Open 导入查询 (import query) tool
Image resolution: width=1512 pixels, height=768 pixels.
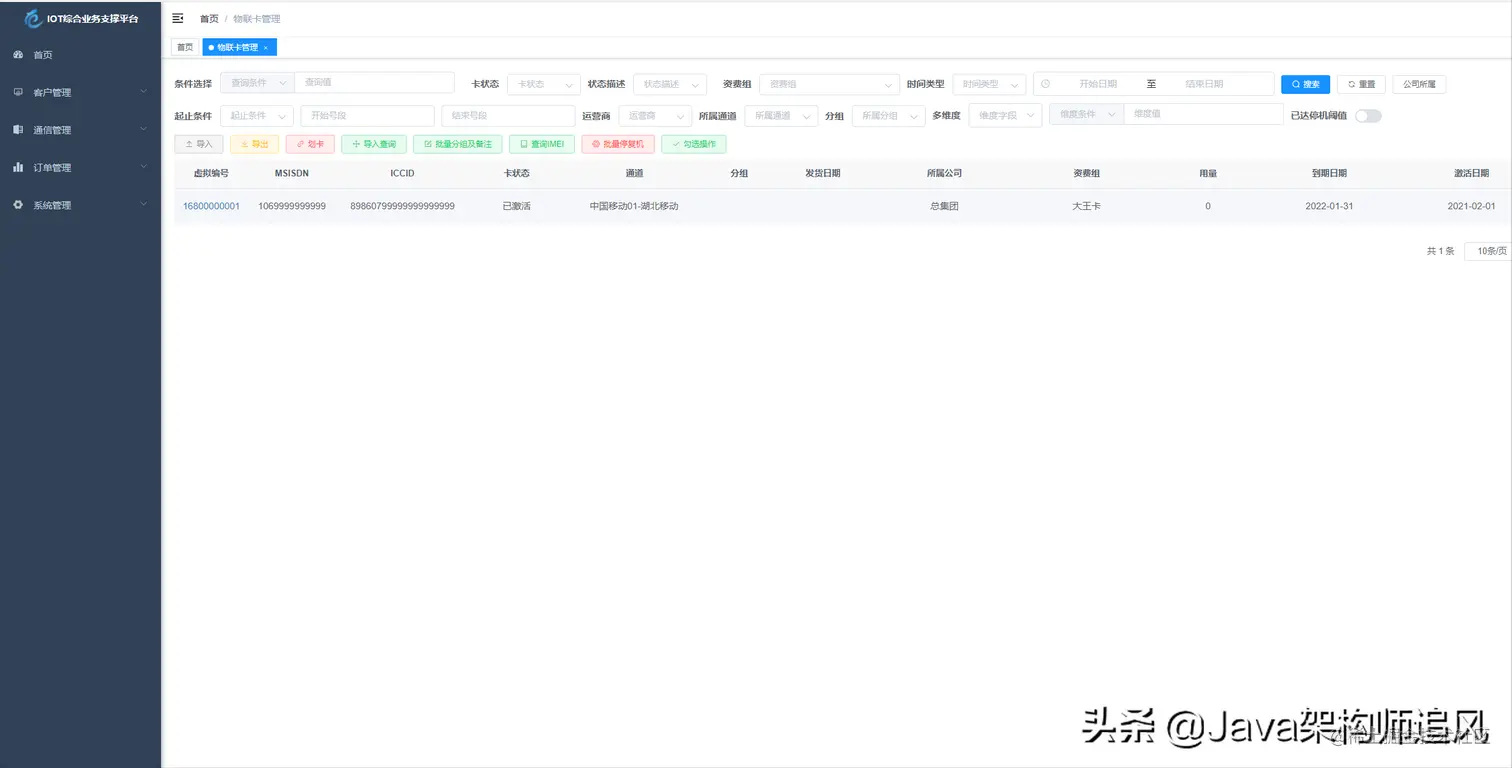(x=372, y=144)
